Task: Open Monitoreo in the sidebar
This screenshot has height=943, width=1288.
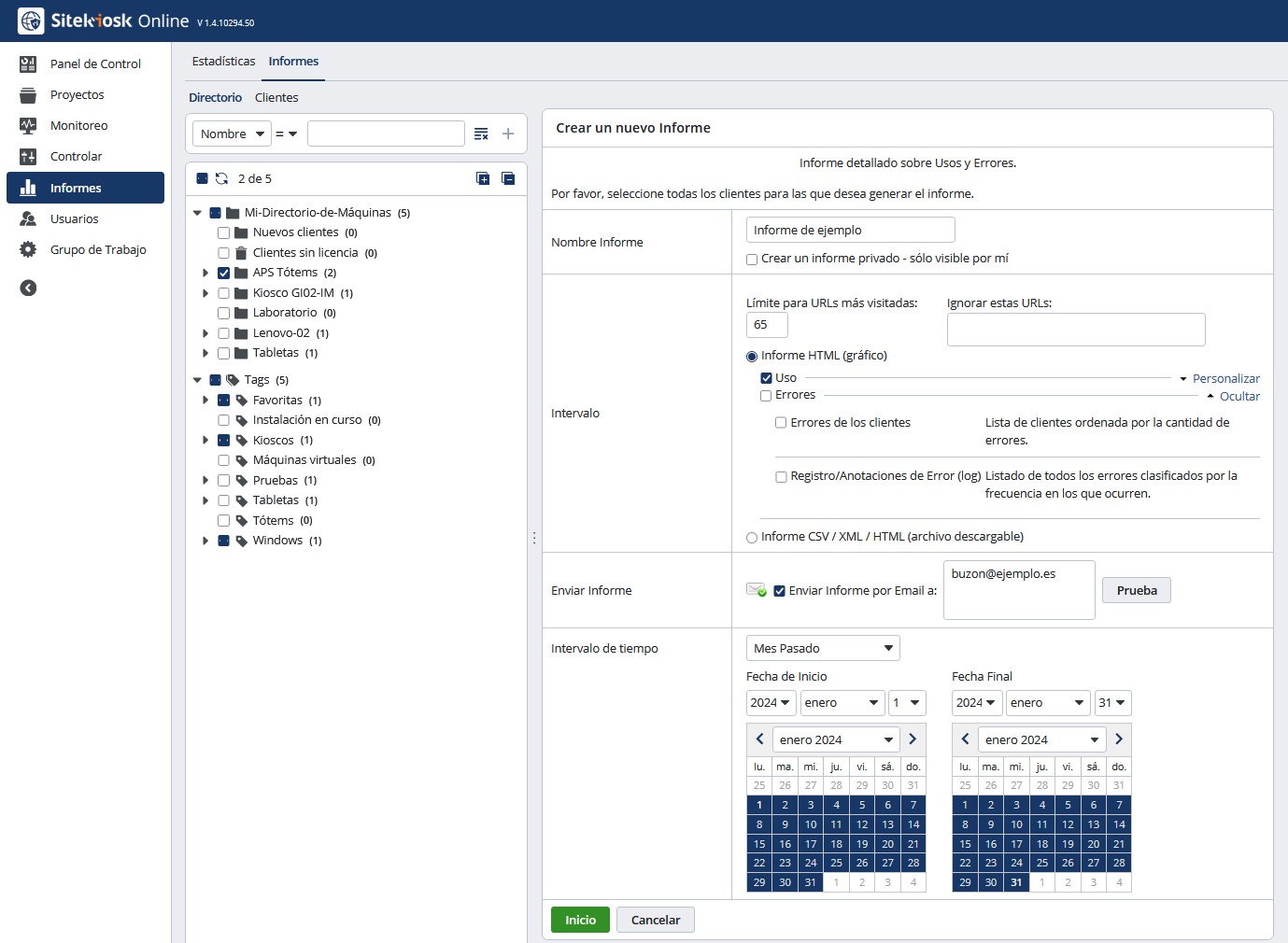Action: click(78, 125)
